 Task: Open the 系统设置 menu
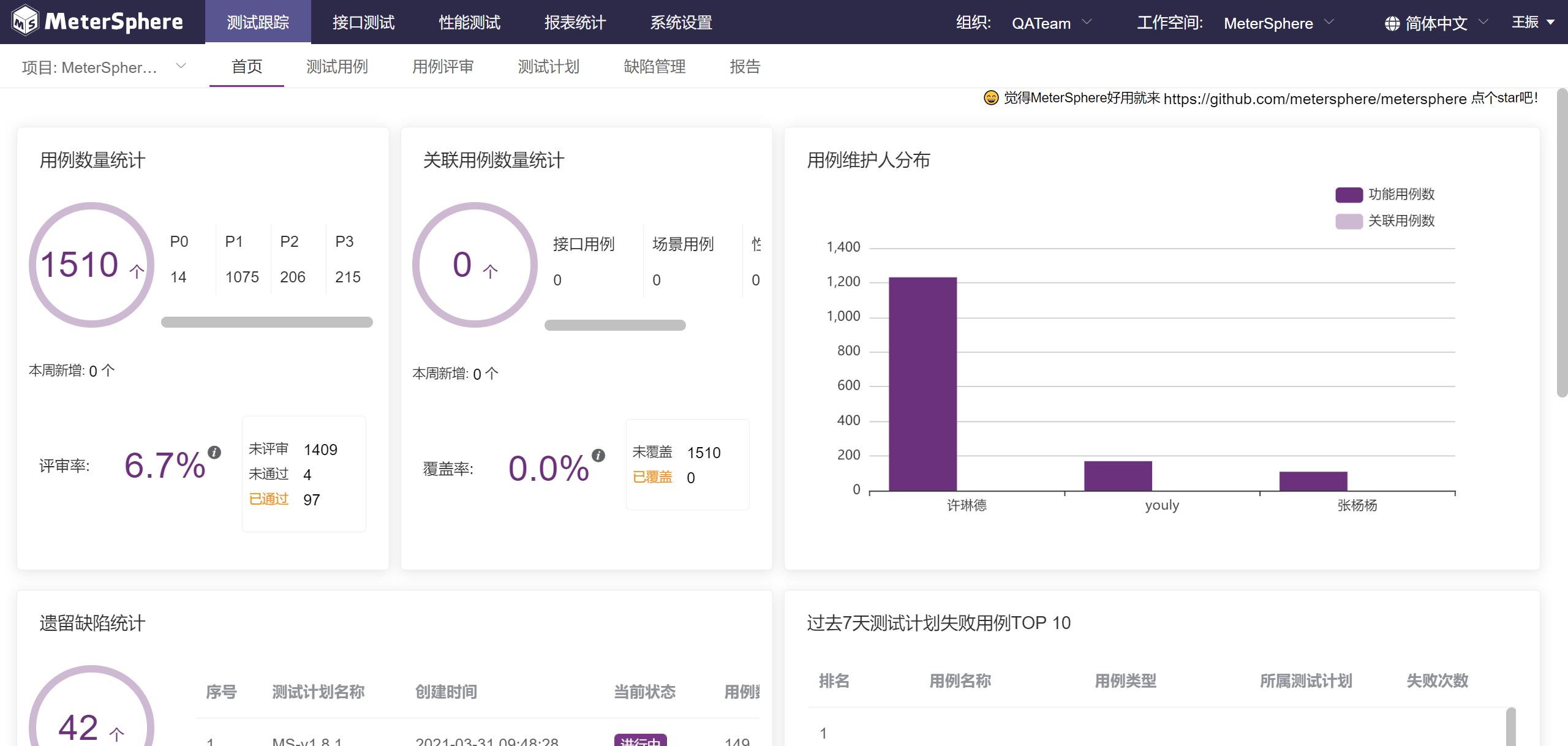click(681, 22)
